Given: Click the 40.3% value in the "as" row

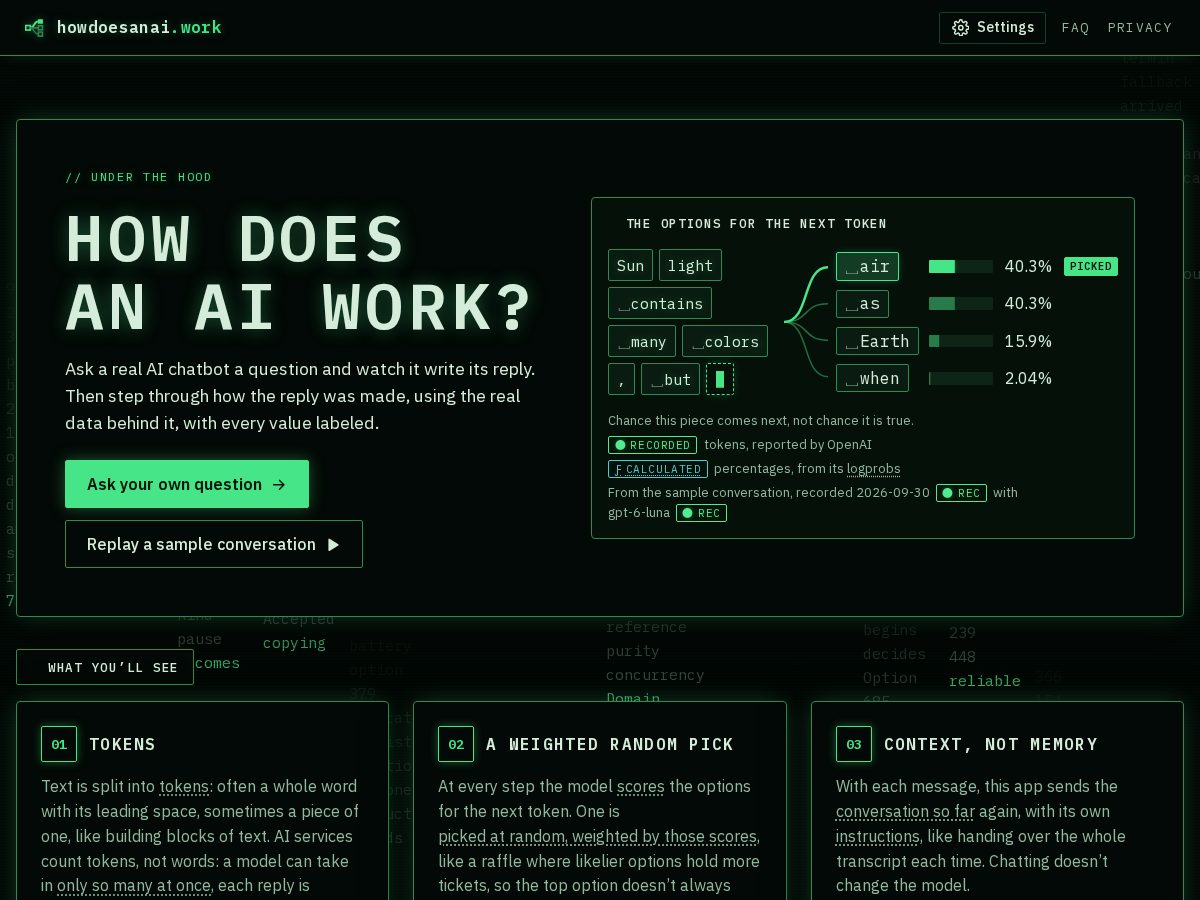Looking at the screenshot, I should pos(1028,303).
